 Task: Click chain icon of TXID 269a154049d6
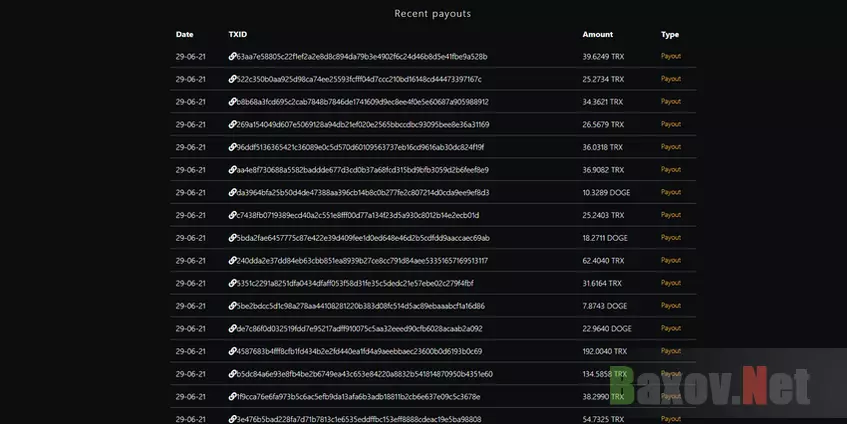[232, 124]
